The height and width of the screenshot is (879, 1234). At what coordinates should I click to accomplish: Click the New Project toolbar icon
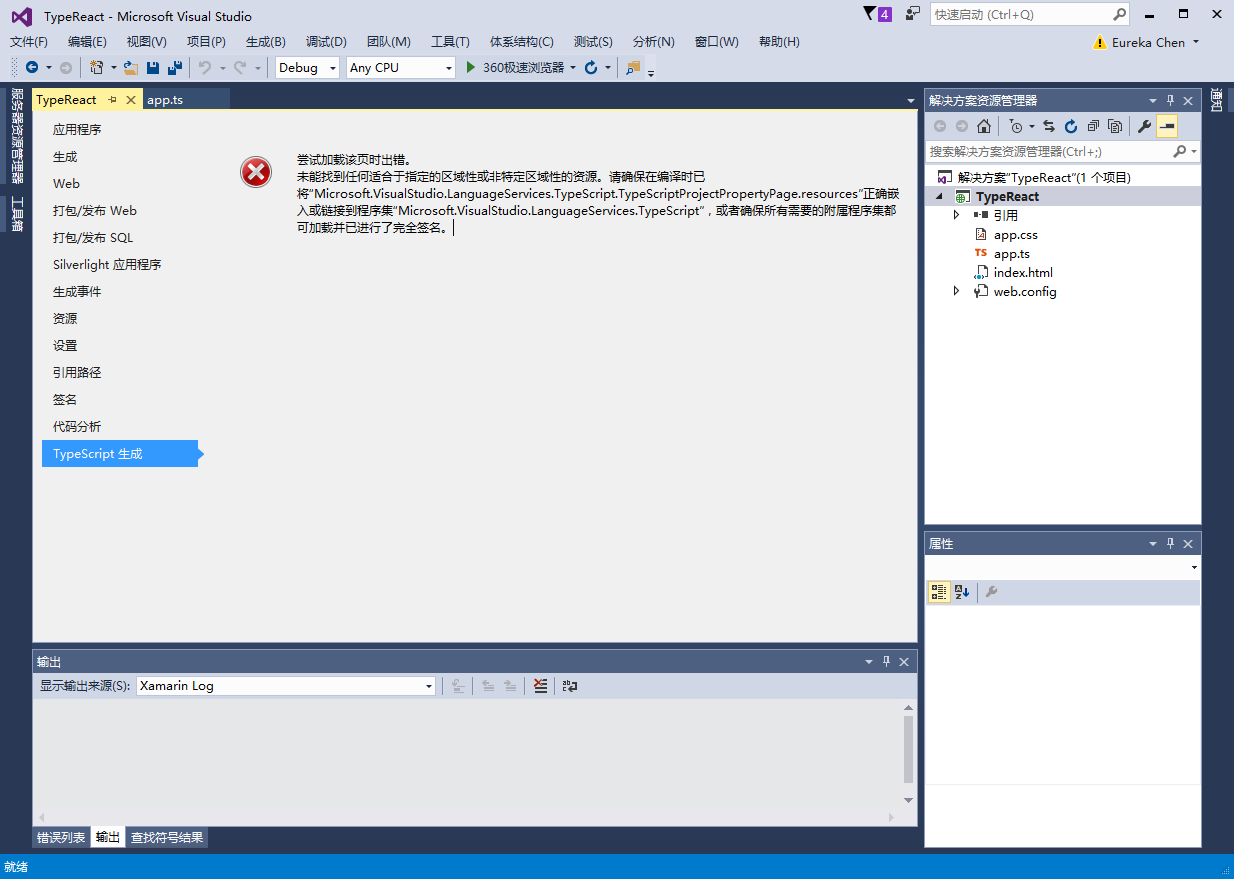coord(97,68)
